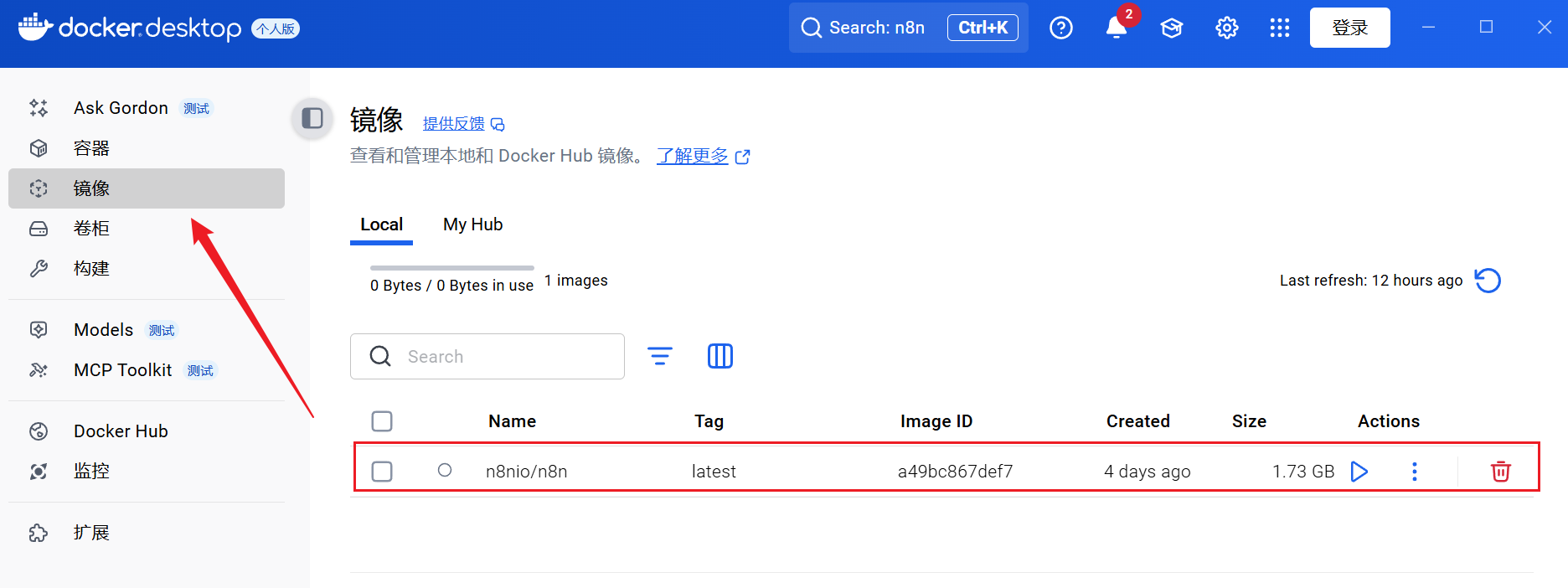
Task: Sort by the Created column header
Action: [x=1138, y=421]
